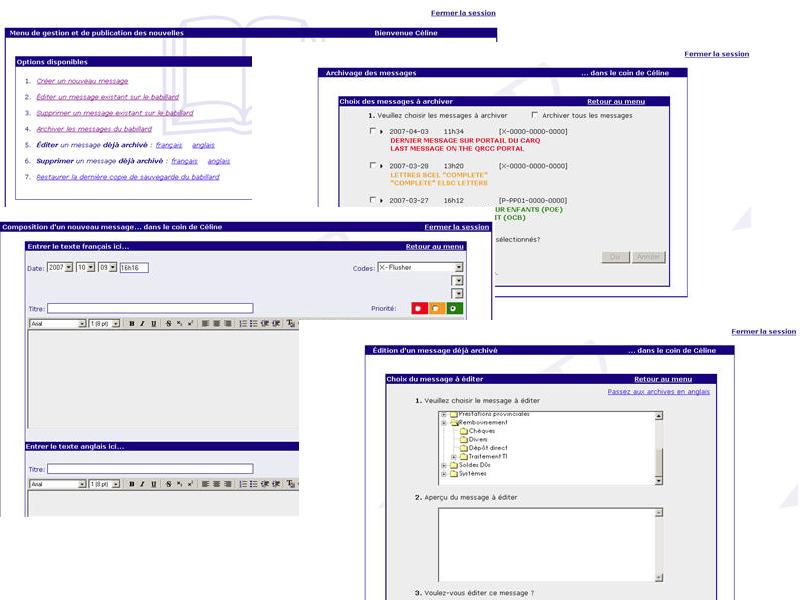Apply italic in the French text editor
The image size is (800, 600).
pos(142,324)
